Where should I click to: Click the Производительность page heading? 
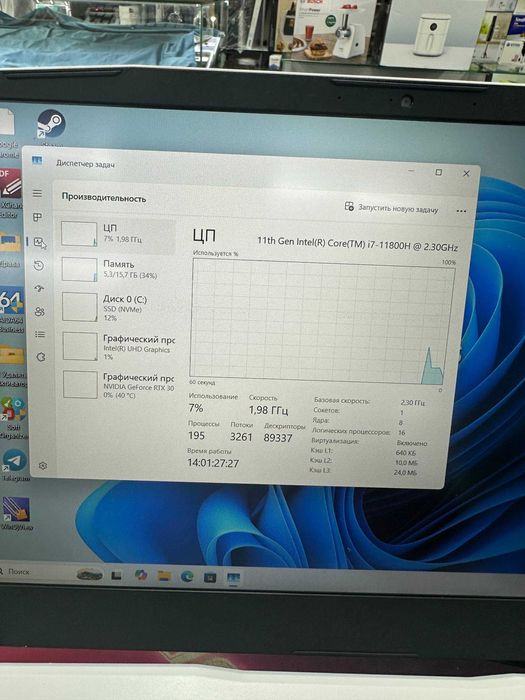(104, 198)
